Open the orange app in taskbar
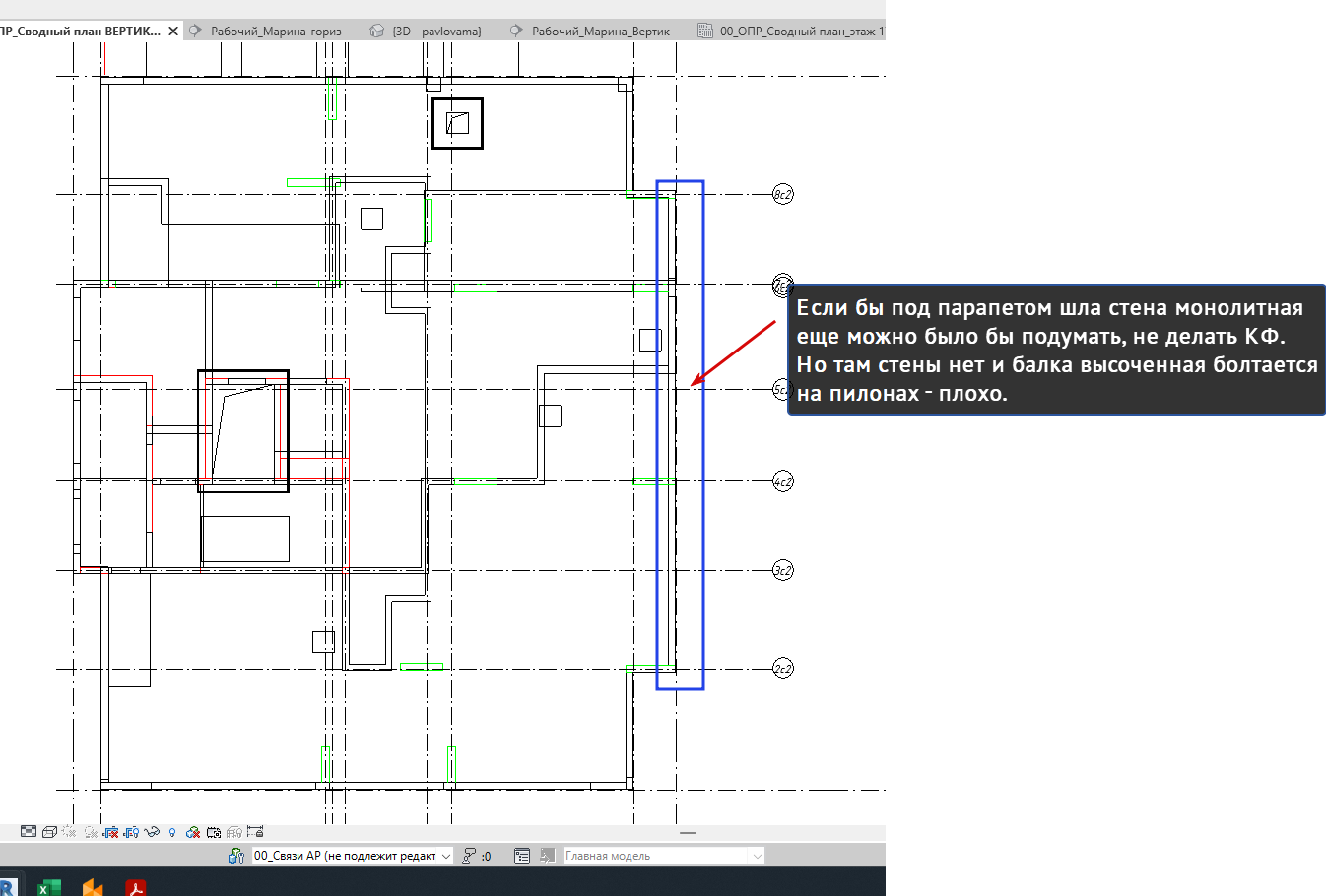 coord(93,887)
